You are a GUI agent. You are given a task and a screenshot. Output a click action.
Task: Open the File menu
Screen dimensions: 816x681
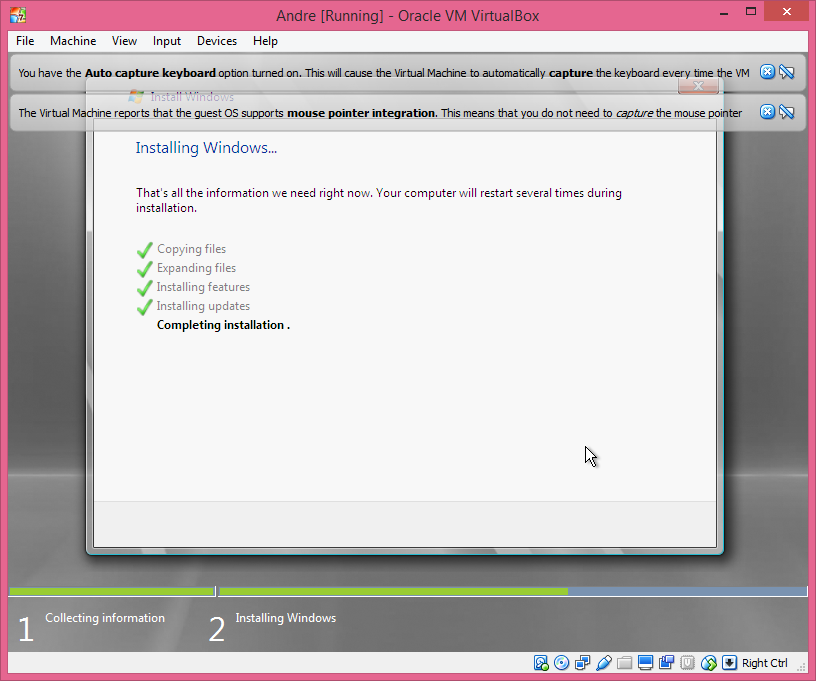coord(25,41)
